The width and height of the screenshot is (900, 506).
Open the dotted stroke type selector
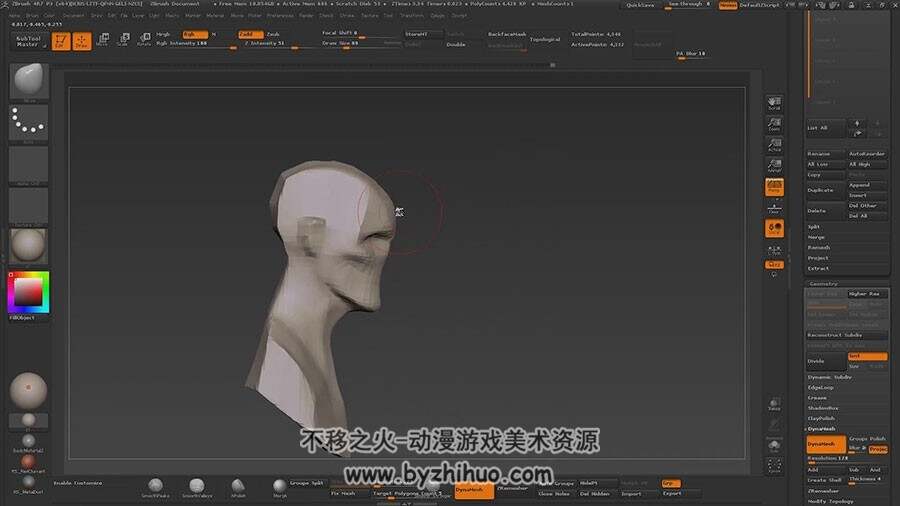click(x=29, y=123)
